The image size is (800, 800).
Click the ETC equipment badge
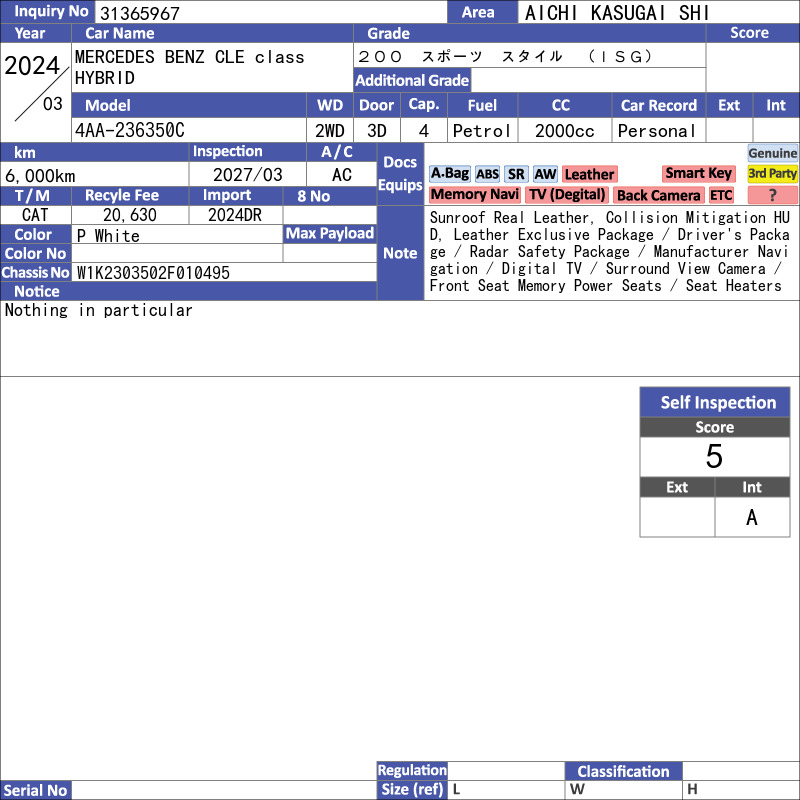[721, 195]
